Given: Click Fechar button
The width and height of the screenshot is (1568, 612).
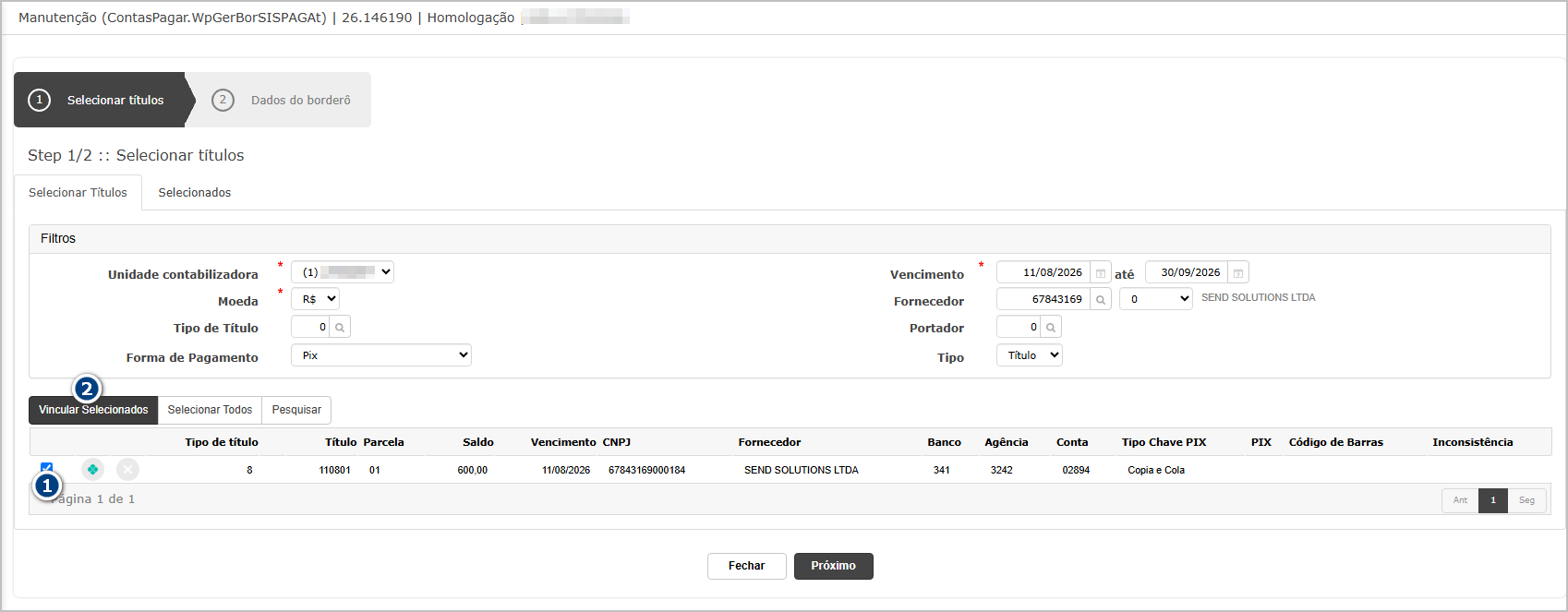Looking at the screenshot, I should [x=747, y=566].
